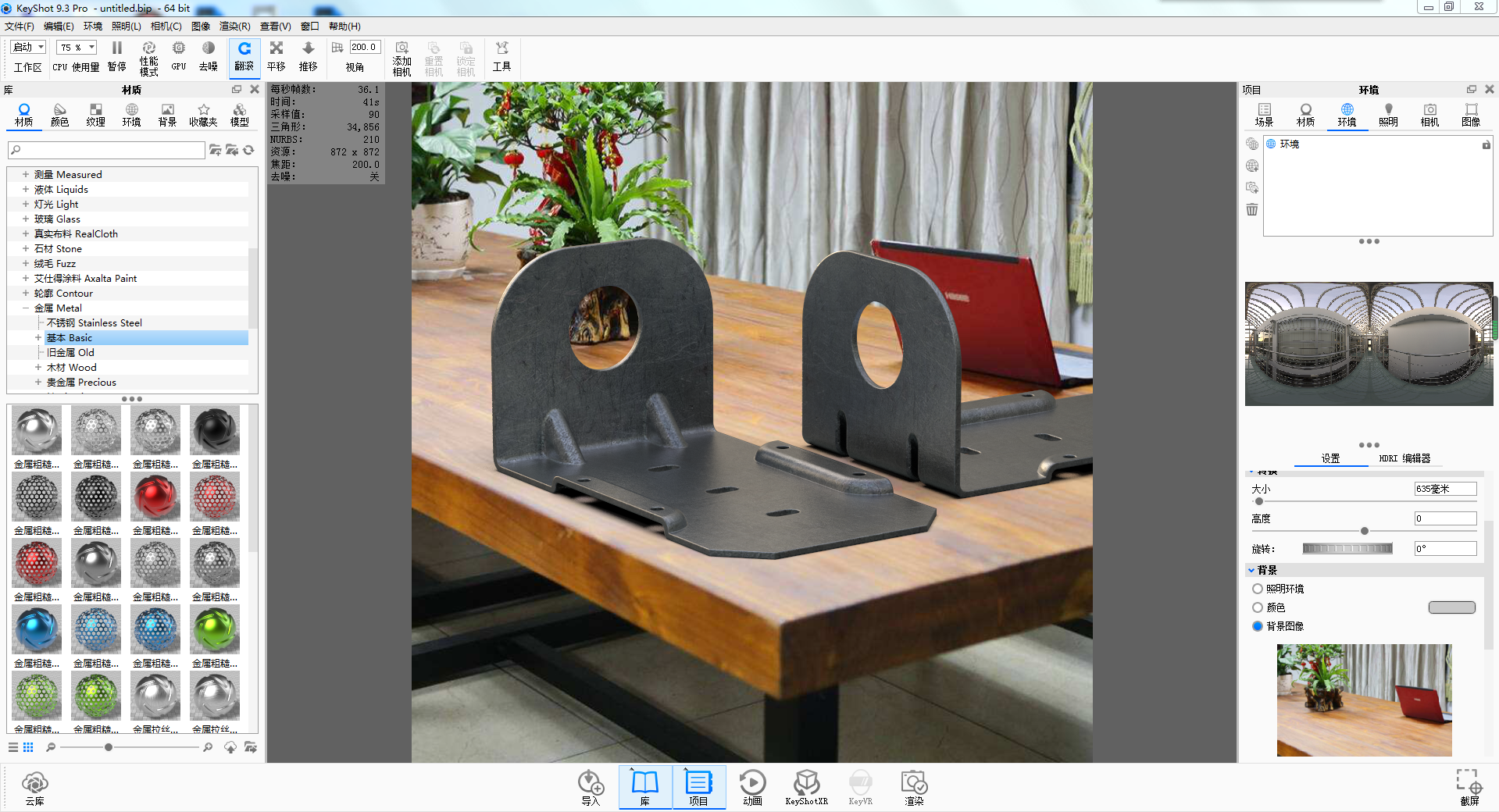Switch to Camera project tab

(x=1429, y=115)
